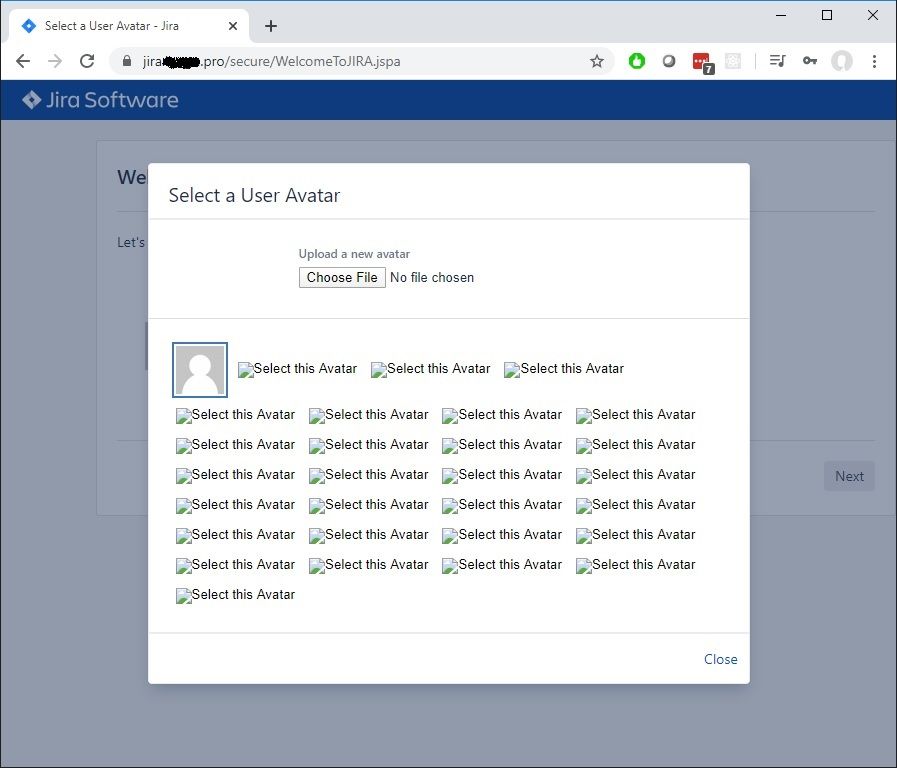Screen dimensions: 897x768
Task: Open a new browser tab
Action: 271,26
